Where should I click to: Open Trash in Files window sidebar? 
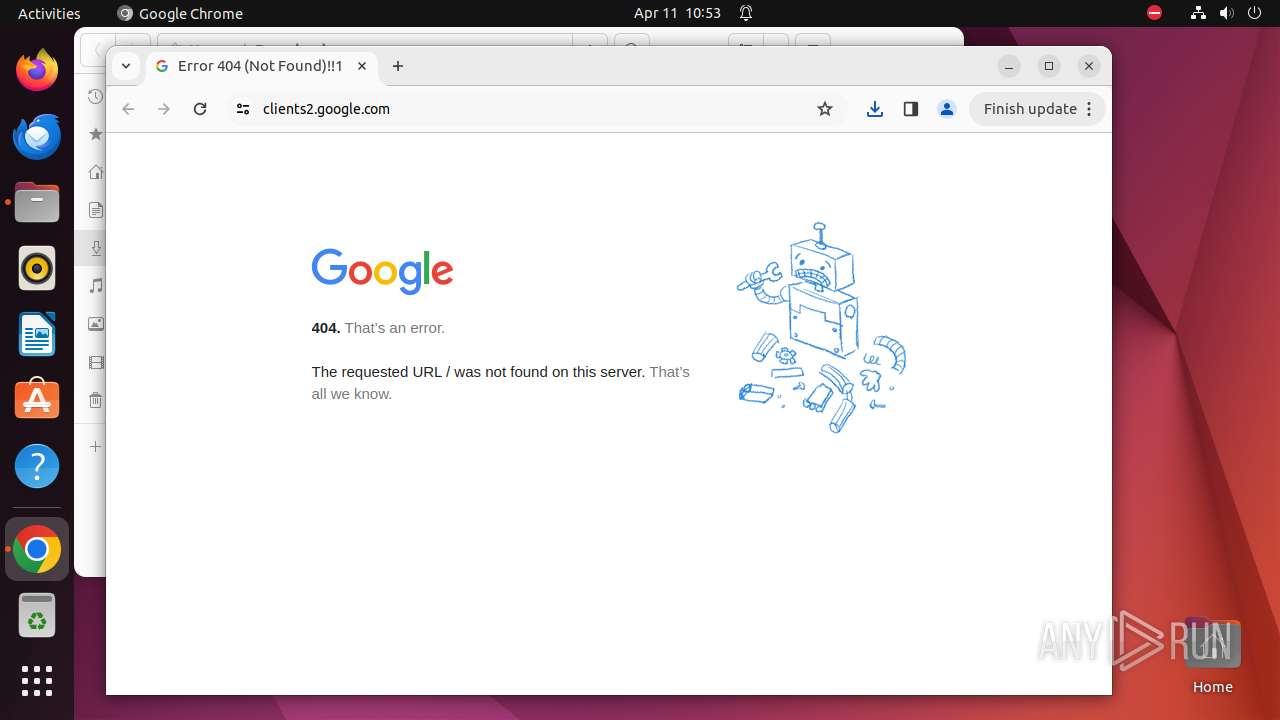pyautogui.click(x=96, y=400)
